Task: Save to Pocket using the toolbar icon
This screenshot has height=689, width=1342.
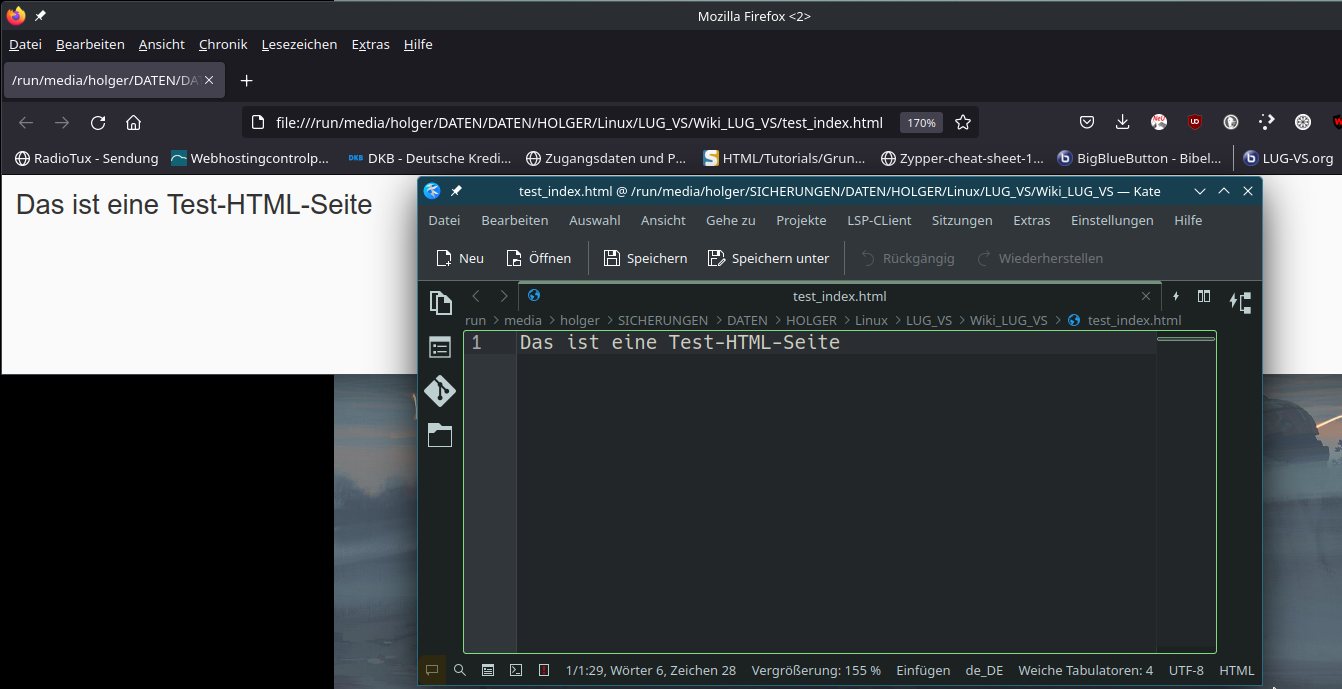Action: (x=1087, y=122)
